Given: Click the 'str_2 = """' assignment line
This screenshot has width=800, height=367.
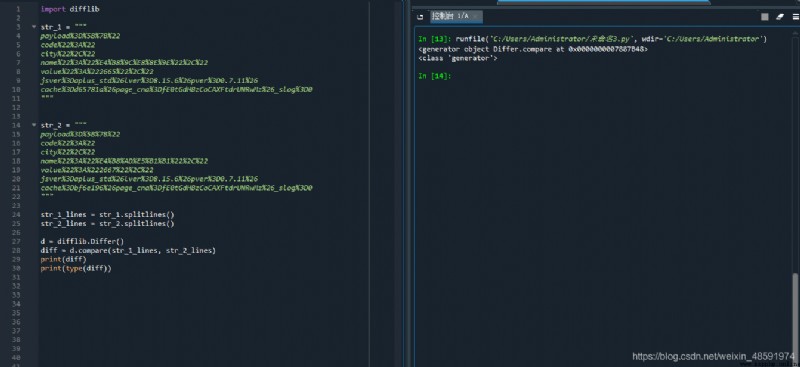Looking at the screenshot, I should coord(64,125).
